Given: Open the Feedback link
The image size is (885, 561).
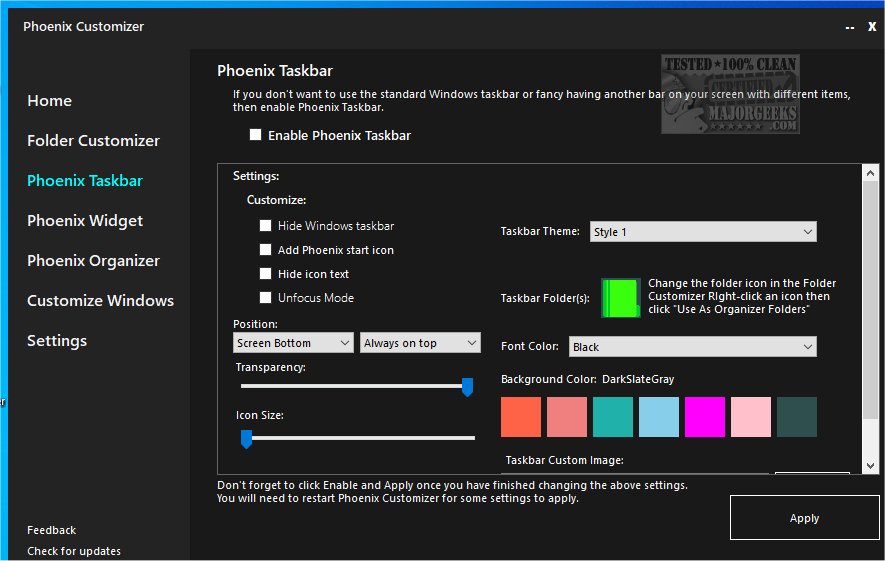Looking at the screenshot, I should [x=52, y=530].
